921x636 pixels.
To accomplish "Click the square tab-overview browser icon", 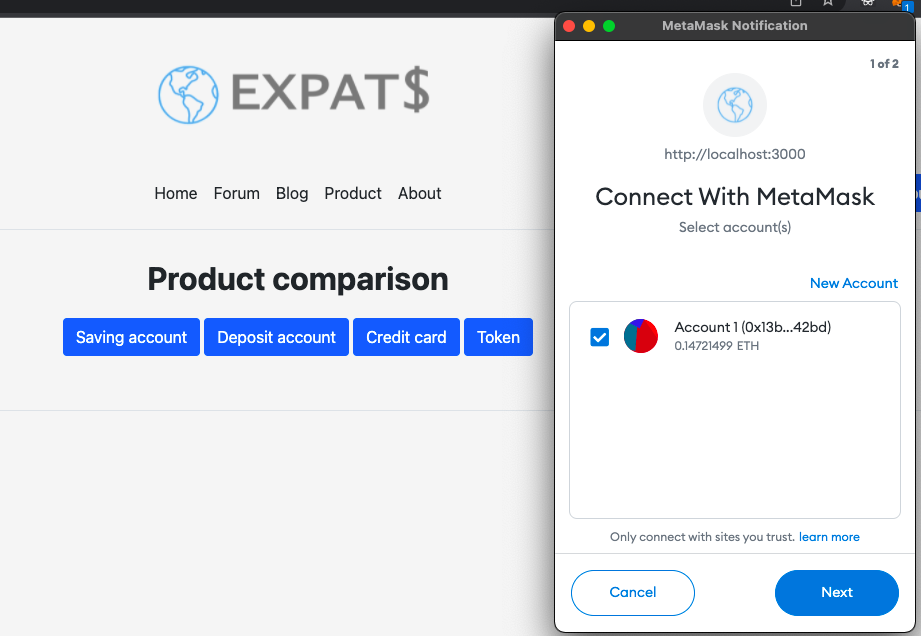I will (x=795, y=4).
